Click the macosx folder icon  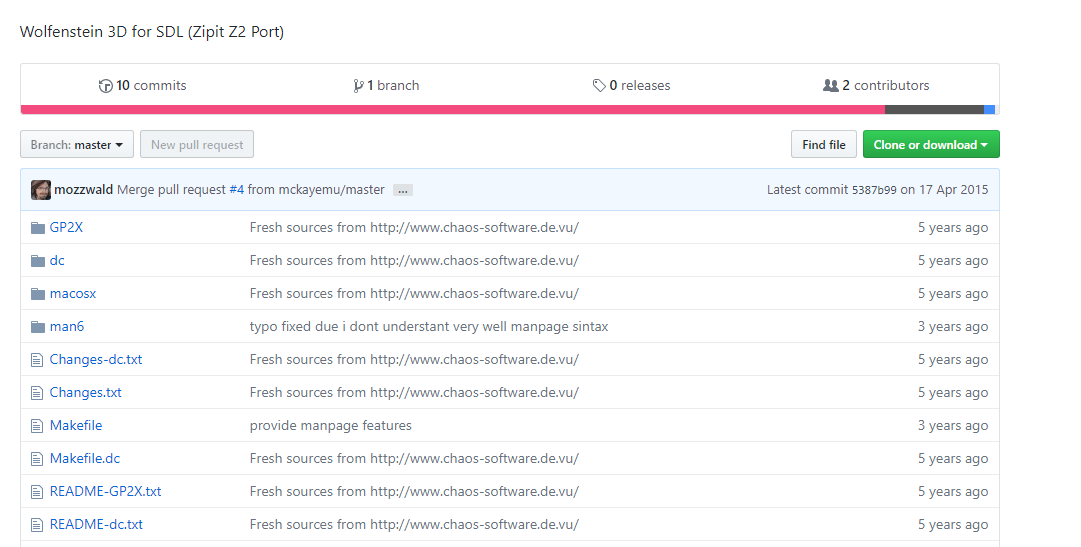pos(38,294)
